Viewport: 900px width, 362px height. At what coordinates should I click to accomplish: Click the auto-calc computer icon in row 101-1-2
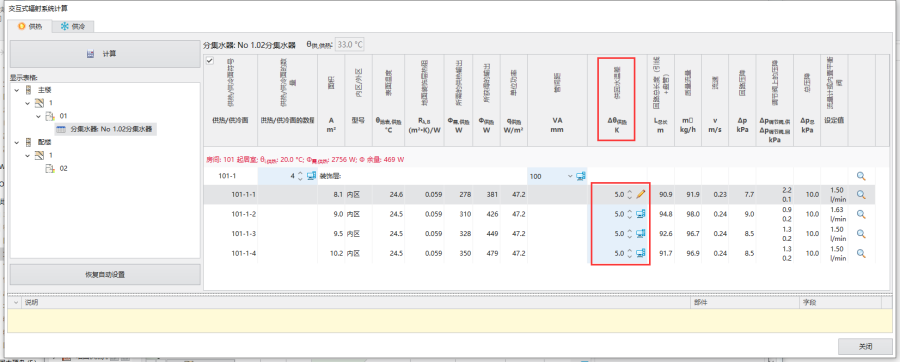tap(641, 214)
